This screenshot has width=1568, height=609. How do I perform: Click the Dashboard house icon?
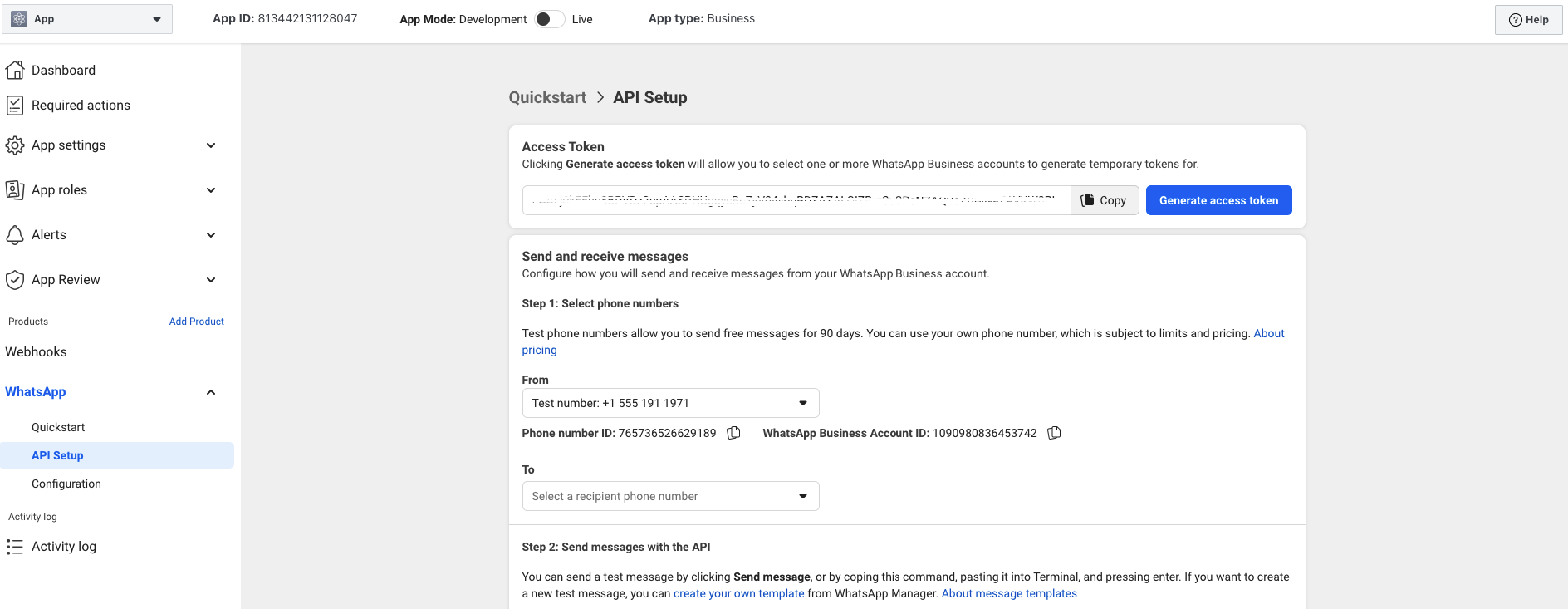coord(15,70)
